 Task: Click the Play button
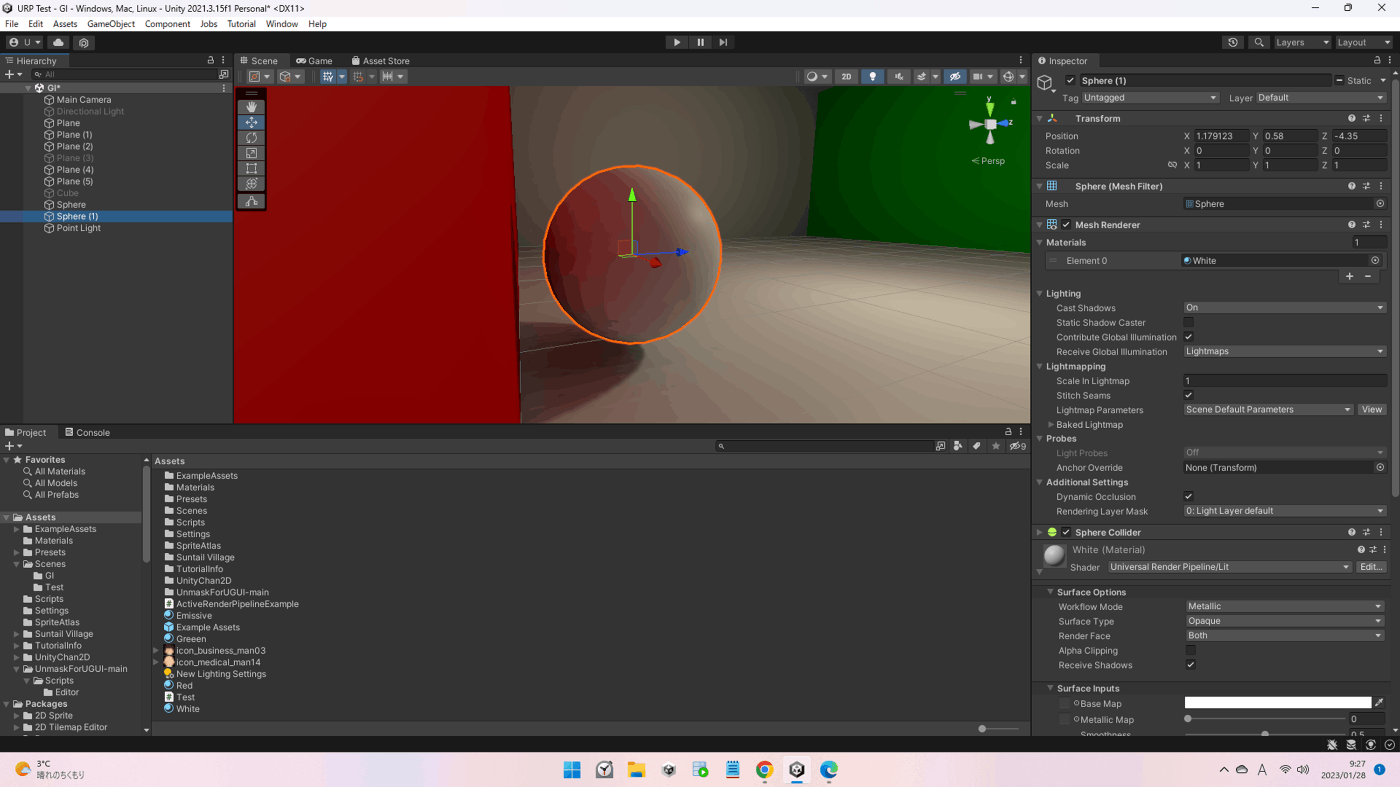pyautogui.click(x=677, y=42)
